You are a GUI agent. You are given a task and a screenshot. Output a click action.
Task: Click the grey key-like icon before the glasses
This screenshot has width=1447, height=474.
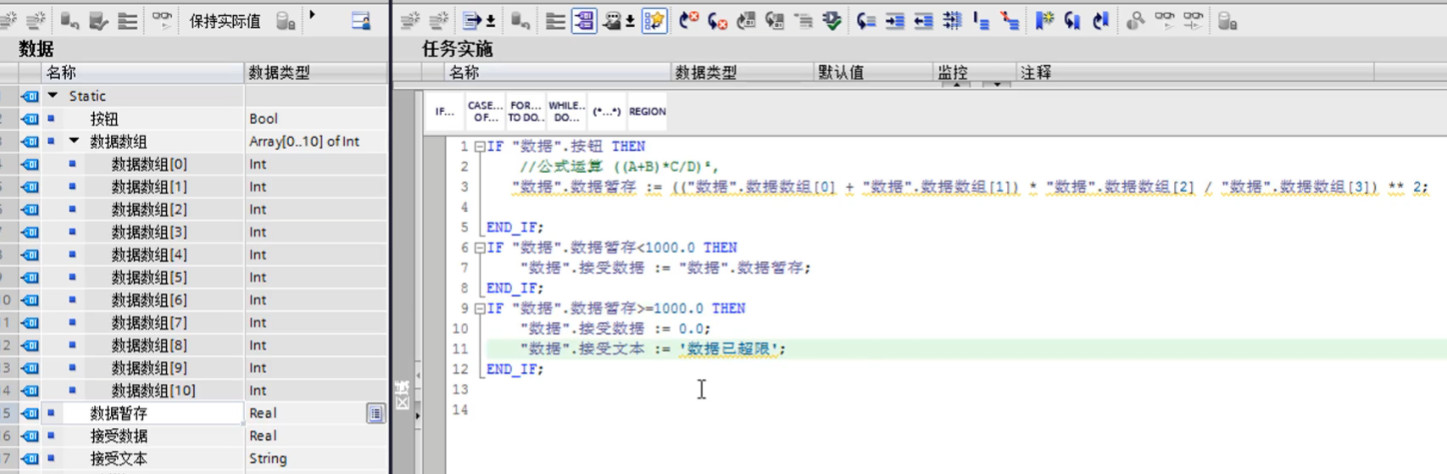[x=1133, y=20]
